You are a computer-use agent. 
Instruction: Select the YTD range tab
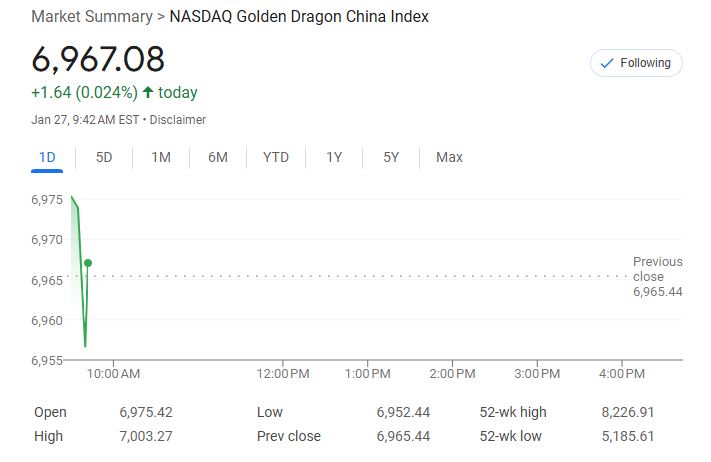[276, 157]
